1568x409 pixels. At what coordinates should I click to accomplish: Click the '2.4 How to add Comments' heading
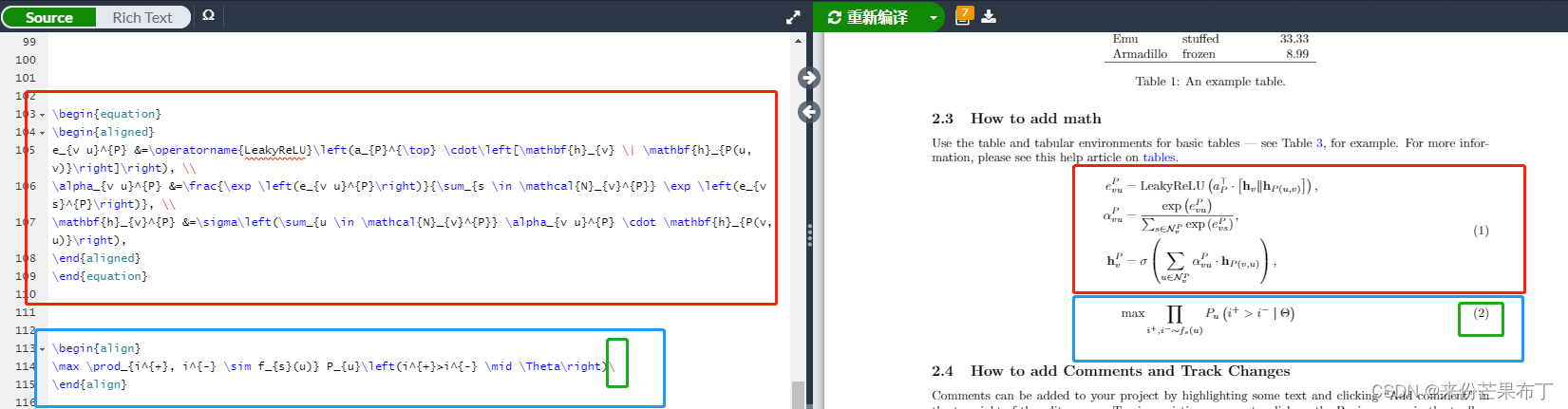click(x=1111, y=371)
